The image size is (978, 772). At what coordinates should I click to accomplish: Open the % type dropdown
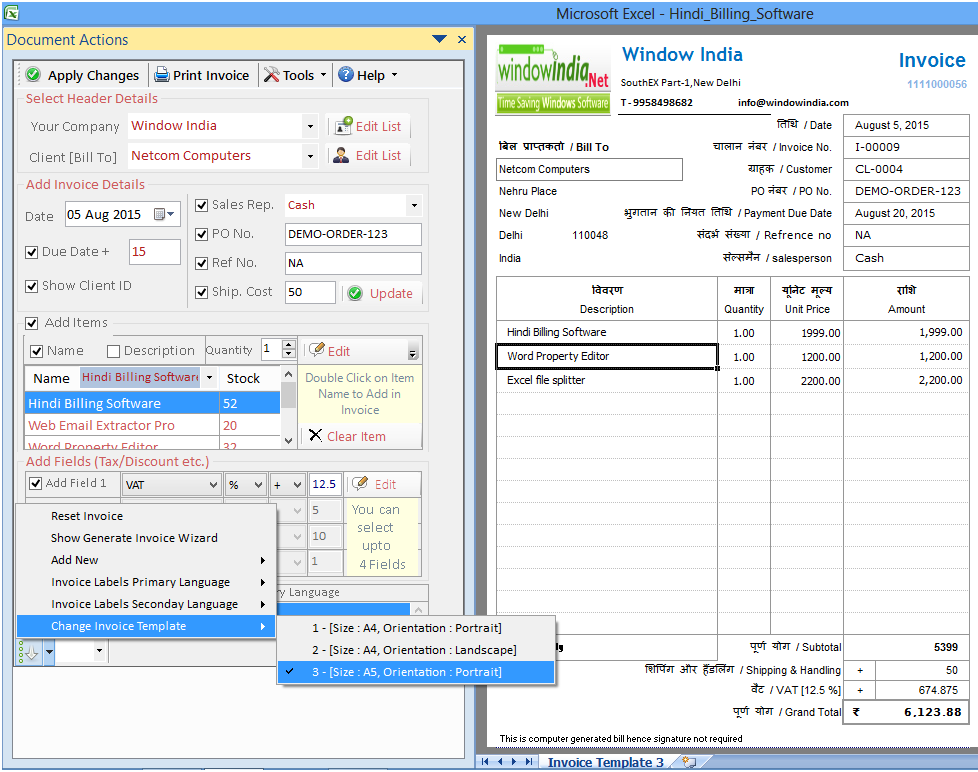[258, 485]
